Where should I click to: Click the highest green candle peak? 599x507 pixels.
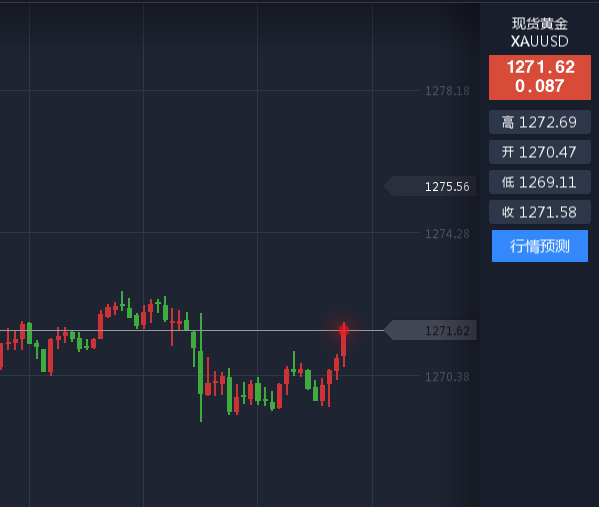122,301
